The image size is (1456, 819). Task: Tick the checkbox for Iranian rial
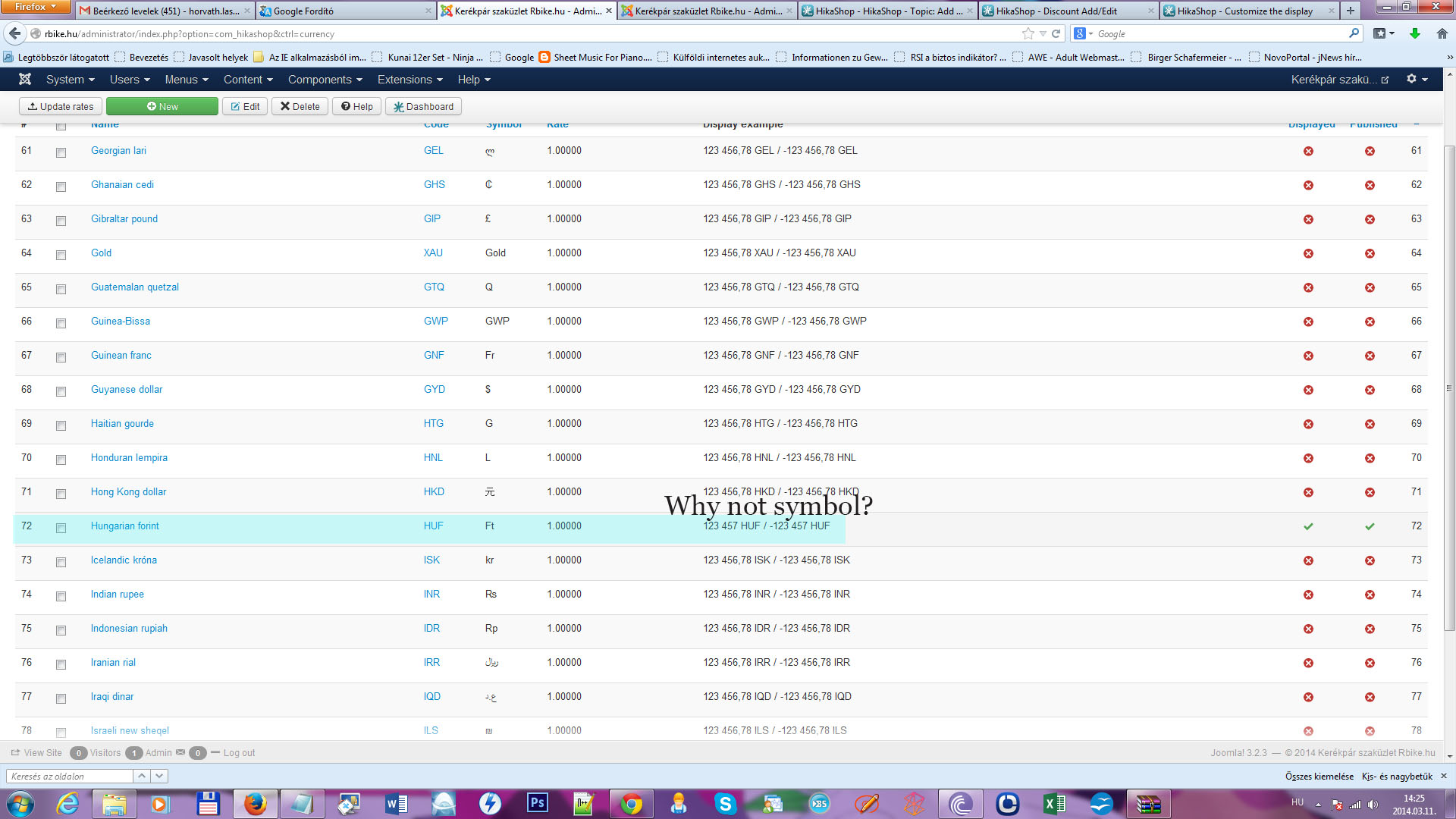(x=61, y=664)
